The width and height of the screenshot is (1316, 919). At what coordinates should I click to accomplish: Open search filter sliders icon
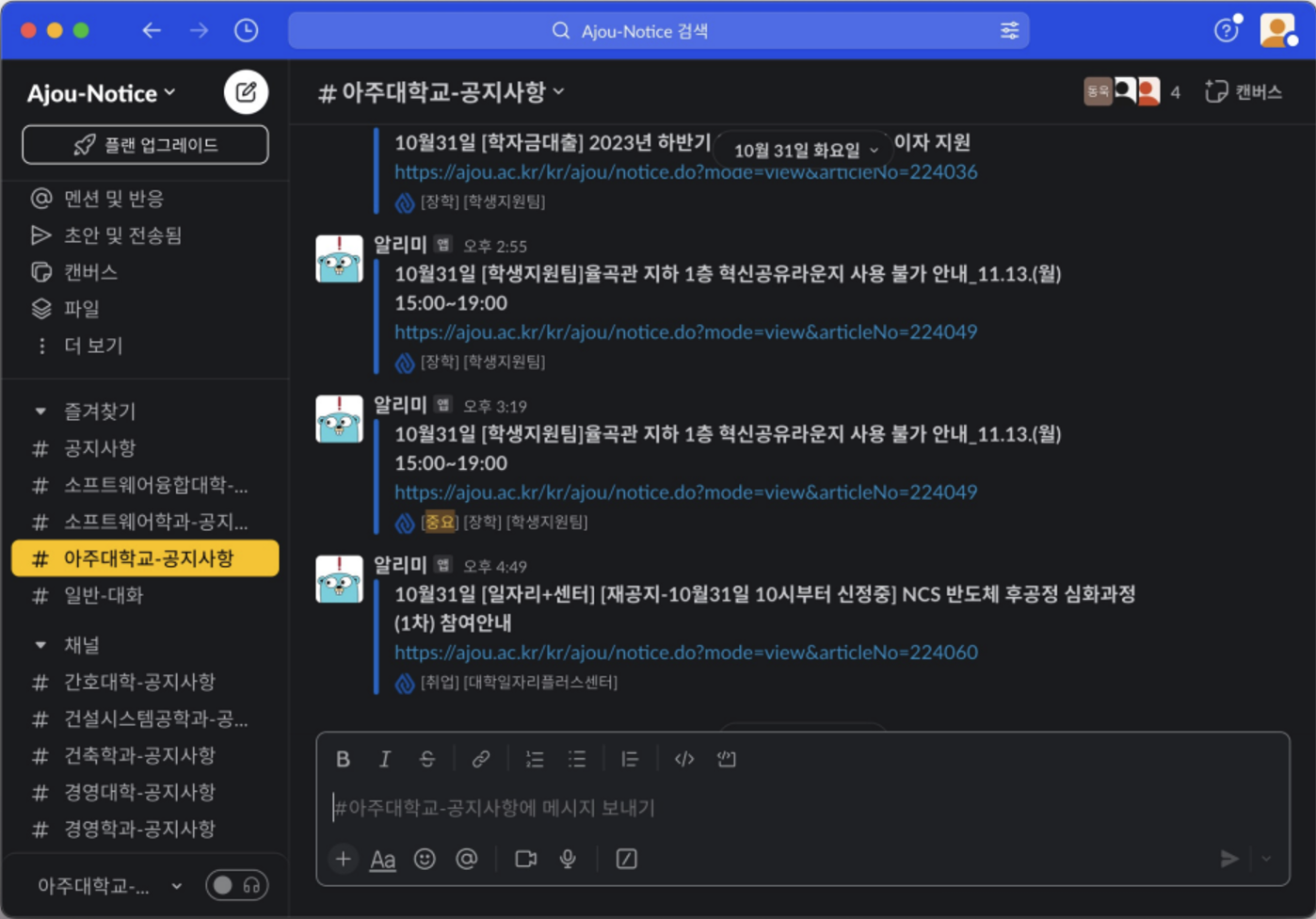click(x=1009, y=31)
